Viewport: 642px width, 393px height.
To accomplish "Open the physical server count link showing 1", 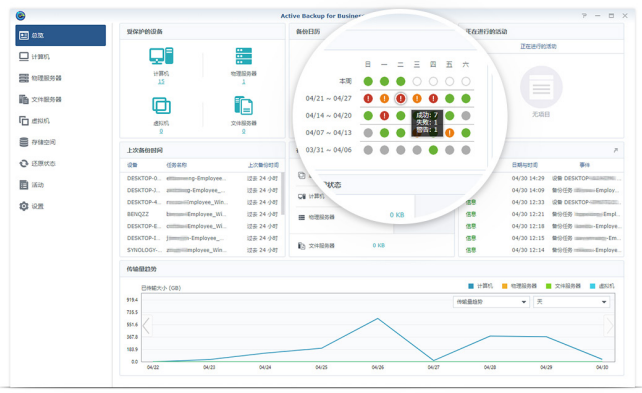I will 244,81.
